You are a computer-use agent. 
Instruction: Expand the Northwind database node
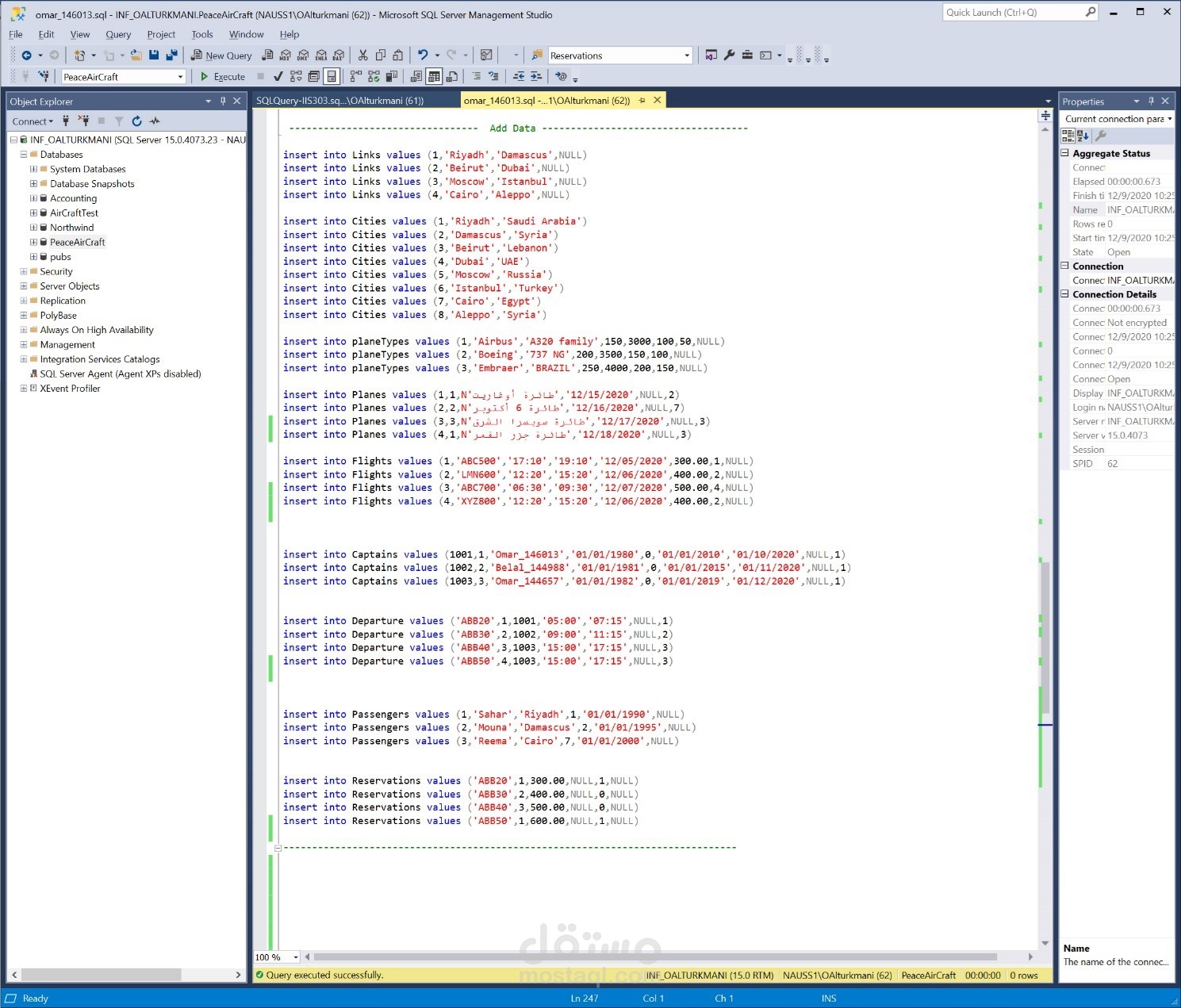point(33,228)
